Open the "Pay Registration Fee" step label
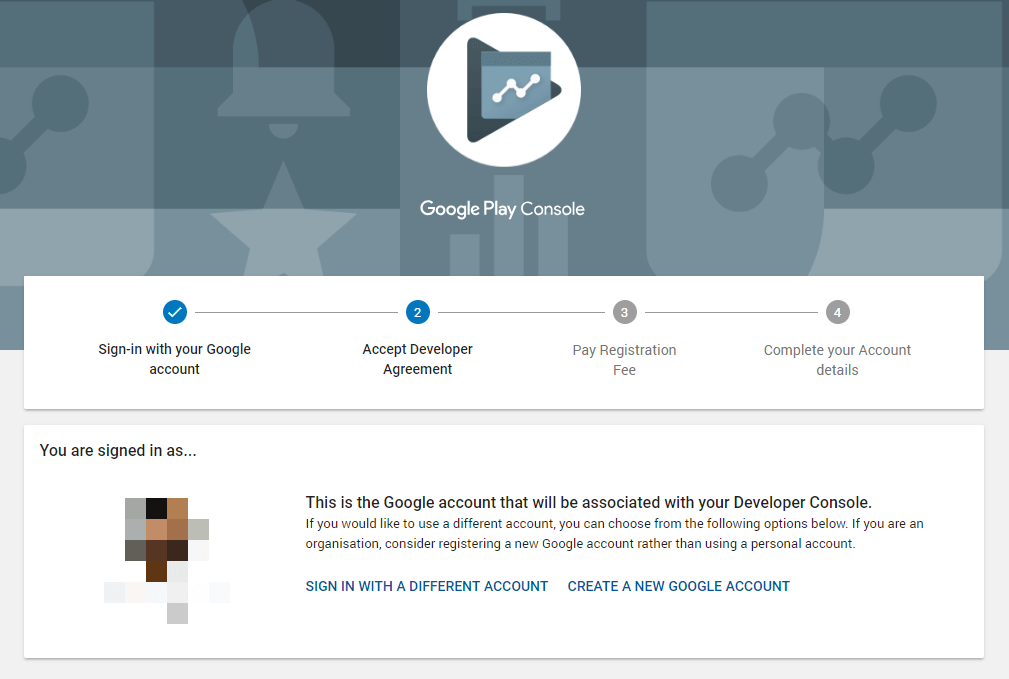 tap(624, 360)
